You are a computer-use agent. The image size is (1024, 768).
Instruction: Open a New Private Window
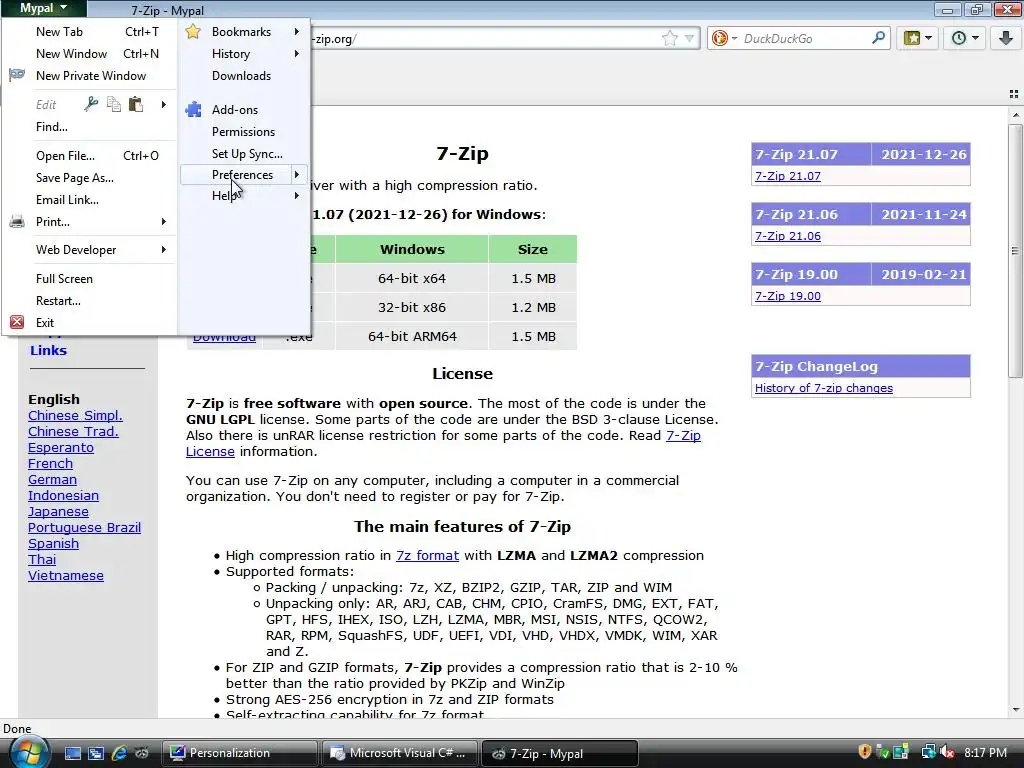pyautogui.click(x=90, y=76)
